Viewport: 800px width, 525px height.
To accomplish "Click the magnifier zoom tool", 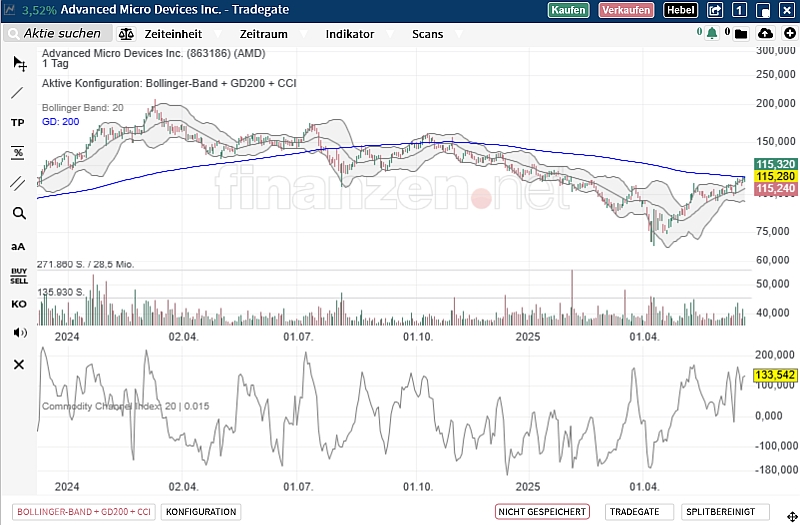I will pyautogui.click(x=18, y=213).
